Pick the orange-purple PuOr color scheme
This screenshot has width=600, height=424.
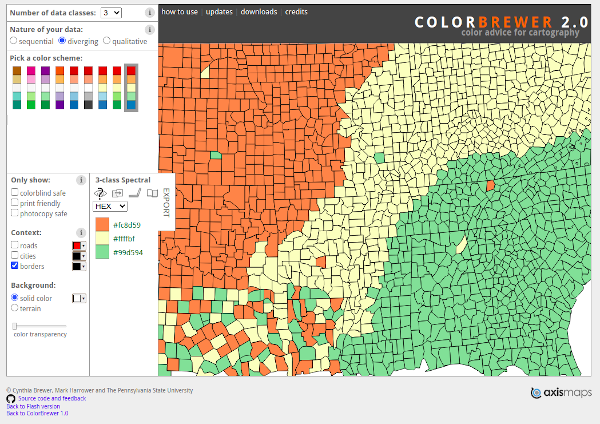[60, 88]
